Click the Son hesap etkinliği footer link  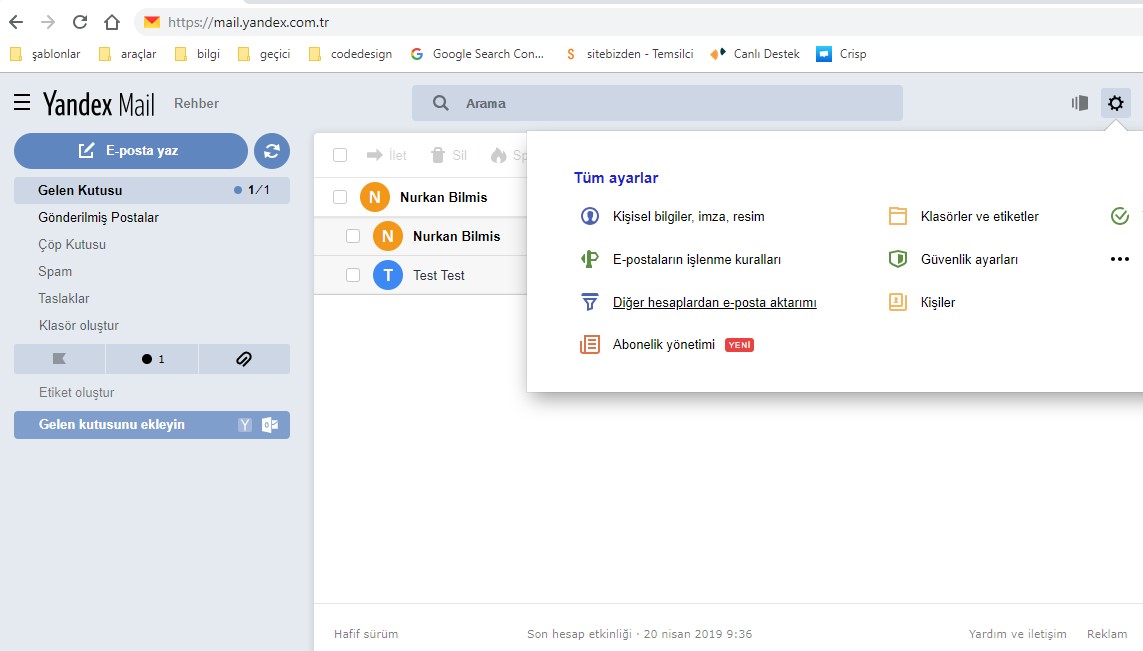pos(639,634)
